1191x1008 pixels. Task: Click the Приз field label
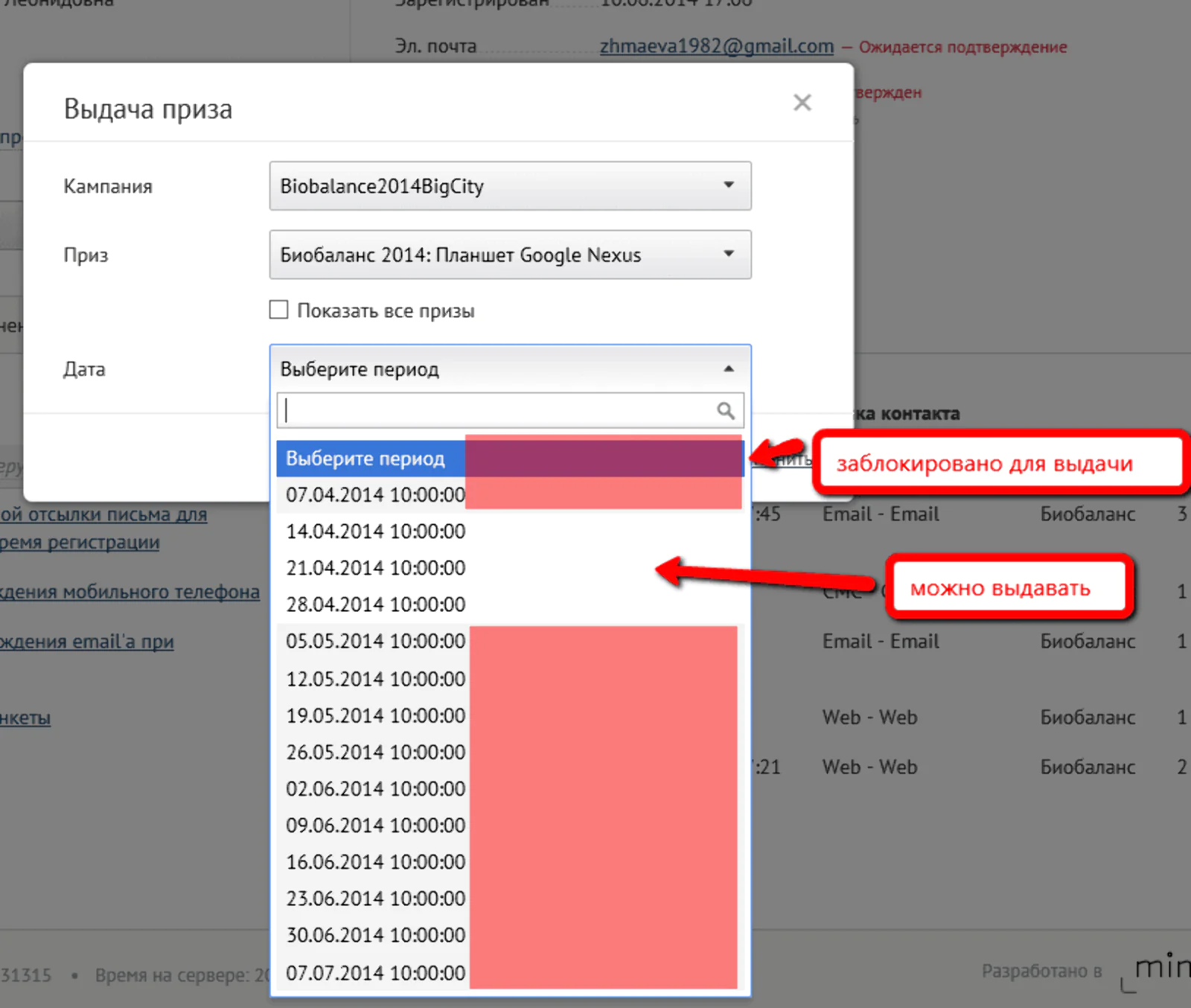click(86, 255)
